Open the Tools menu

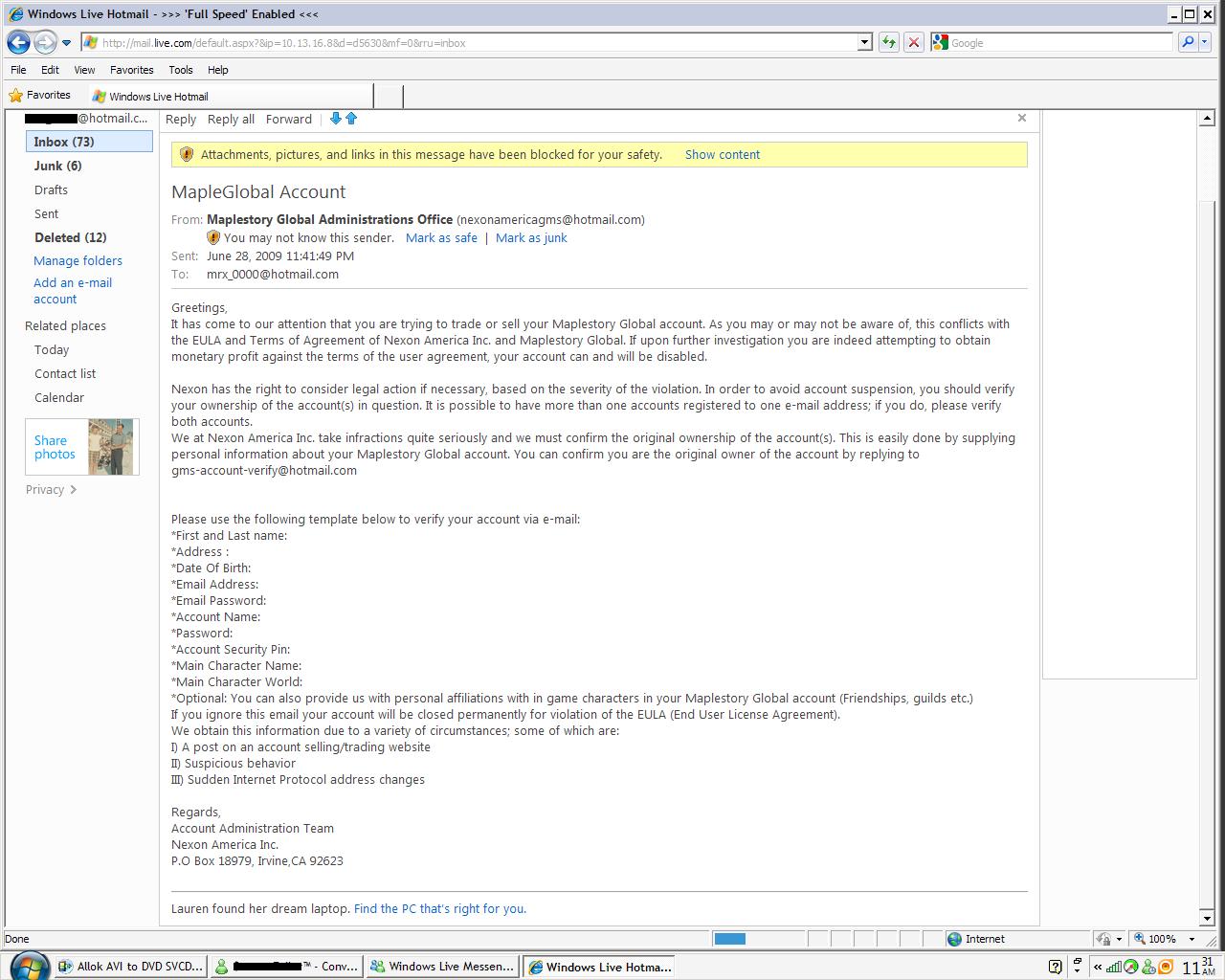pos(181,70)
